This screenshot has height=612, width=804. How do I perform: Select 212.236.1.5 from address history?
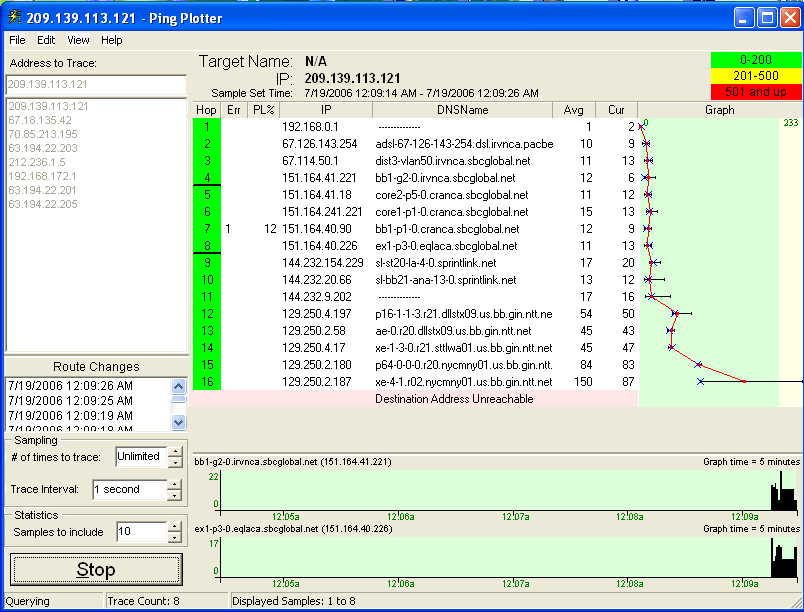click(x=37, y=162)
